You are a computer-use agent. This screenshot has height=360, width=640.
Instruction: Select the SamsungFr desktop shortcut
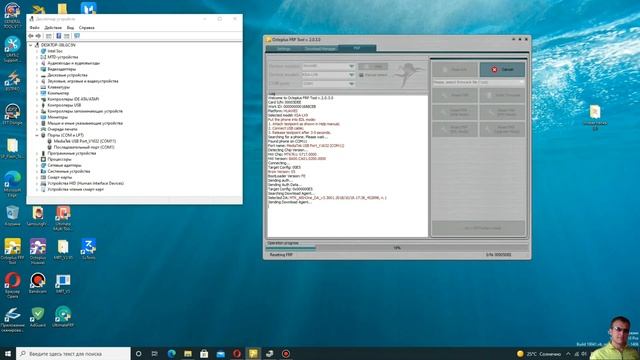coord(38,216)
